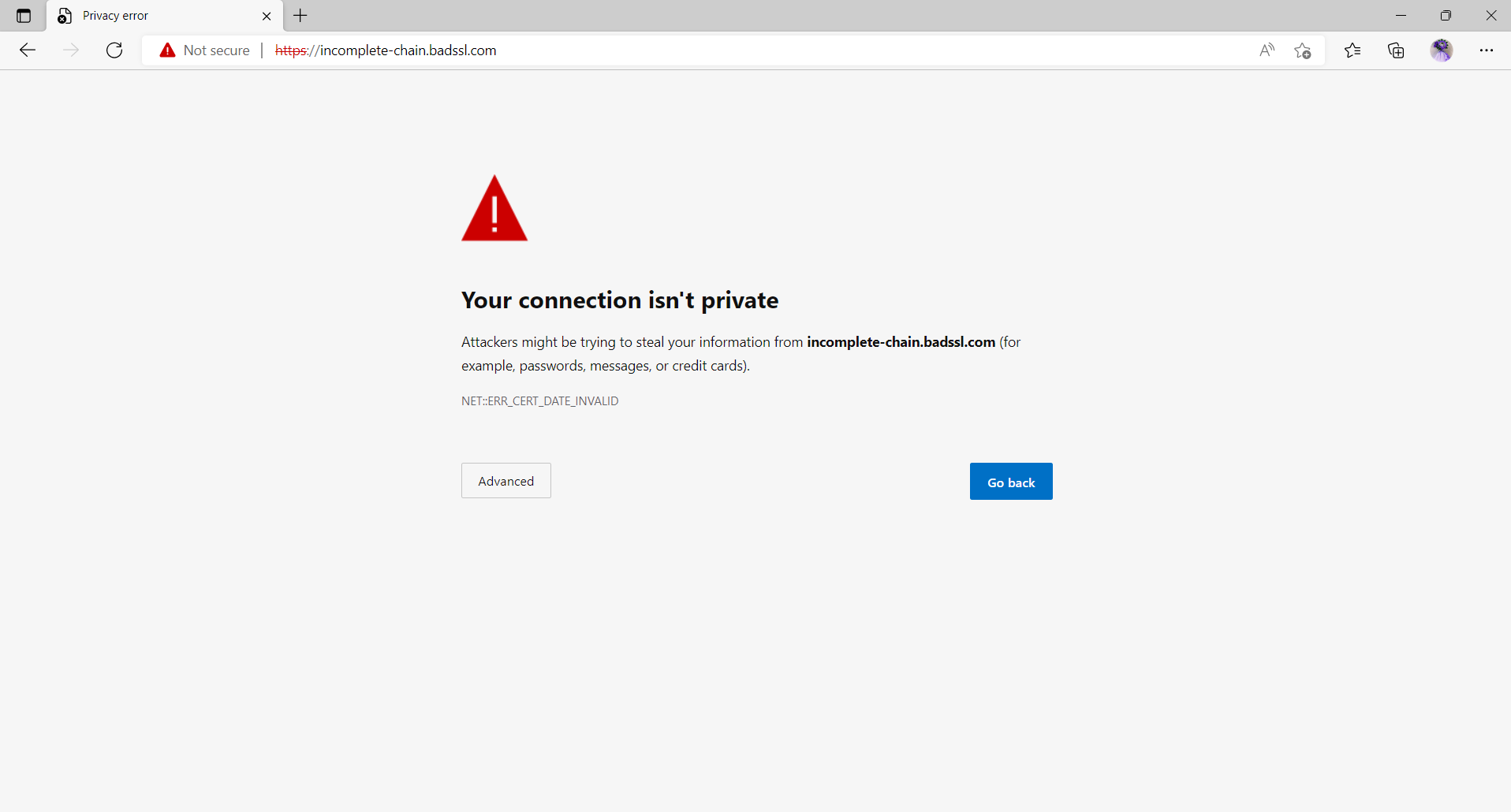This screenshot has width=1511, height=812.
Task: Click the Go back button
Action: (x=1010, y=481)
